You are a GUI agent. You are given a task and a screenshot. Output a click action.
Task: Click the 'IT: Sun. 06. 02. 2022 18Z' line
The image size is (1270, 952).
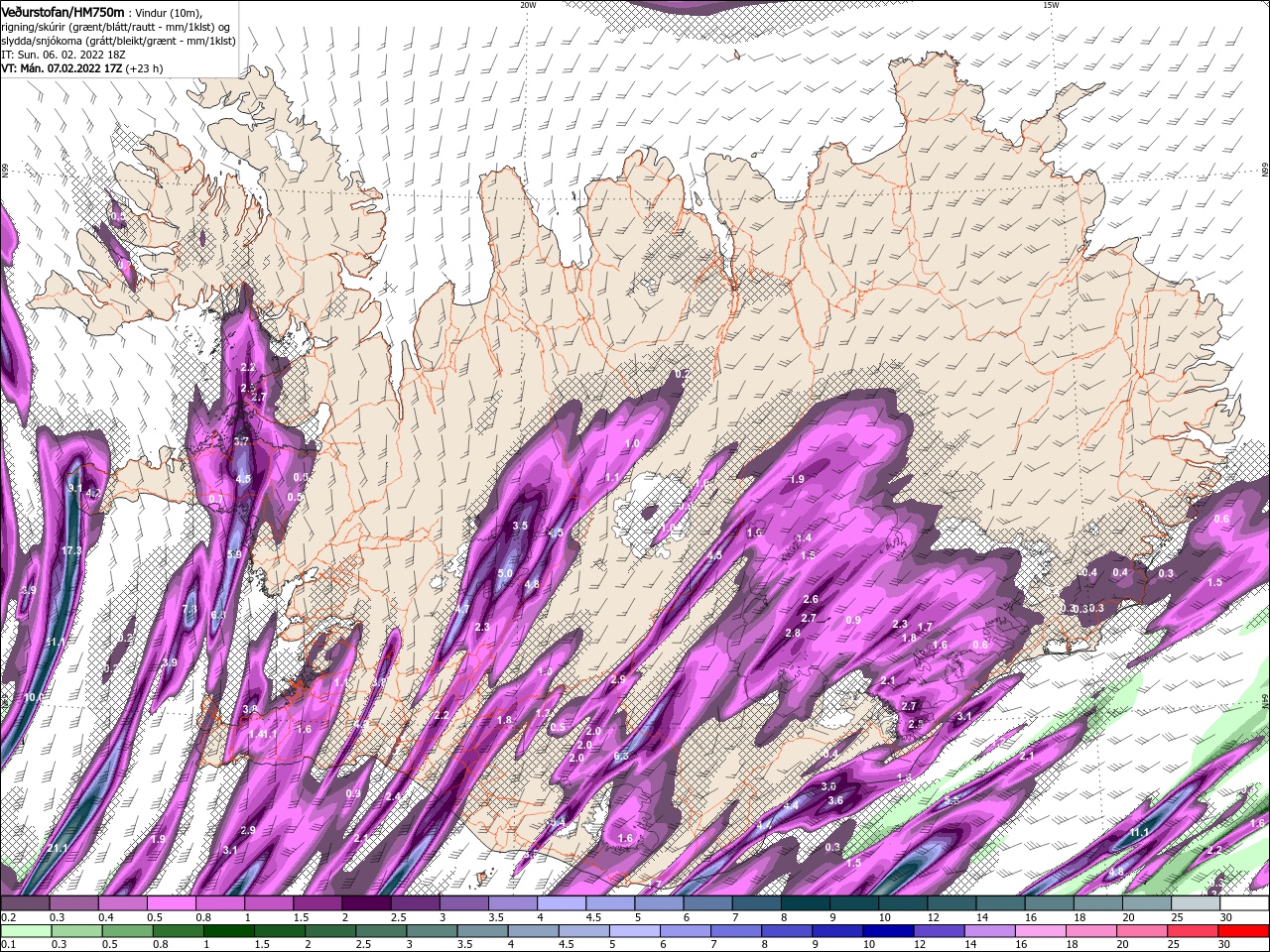[62, 55]
